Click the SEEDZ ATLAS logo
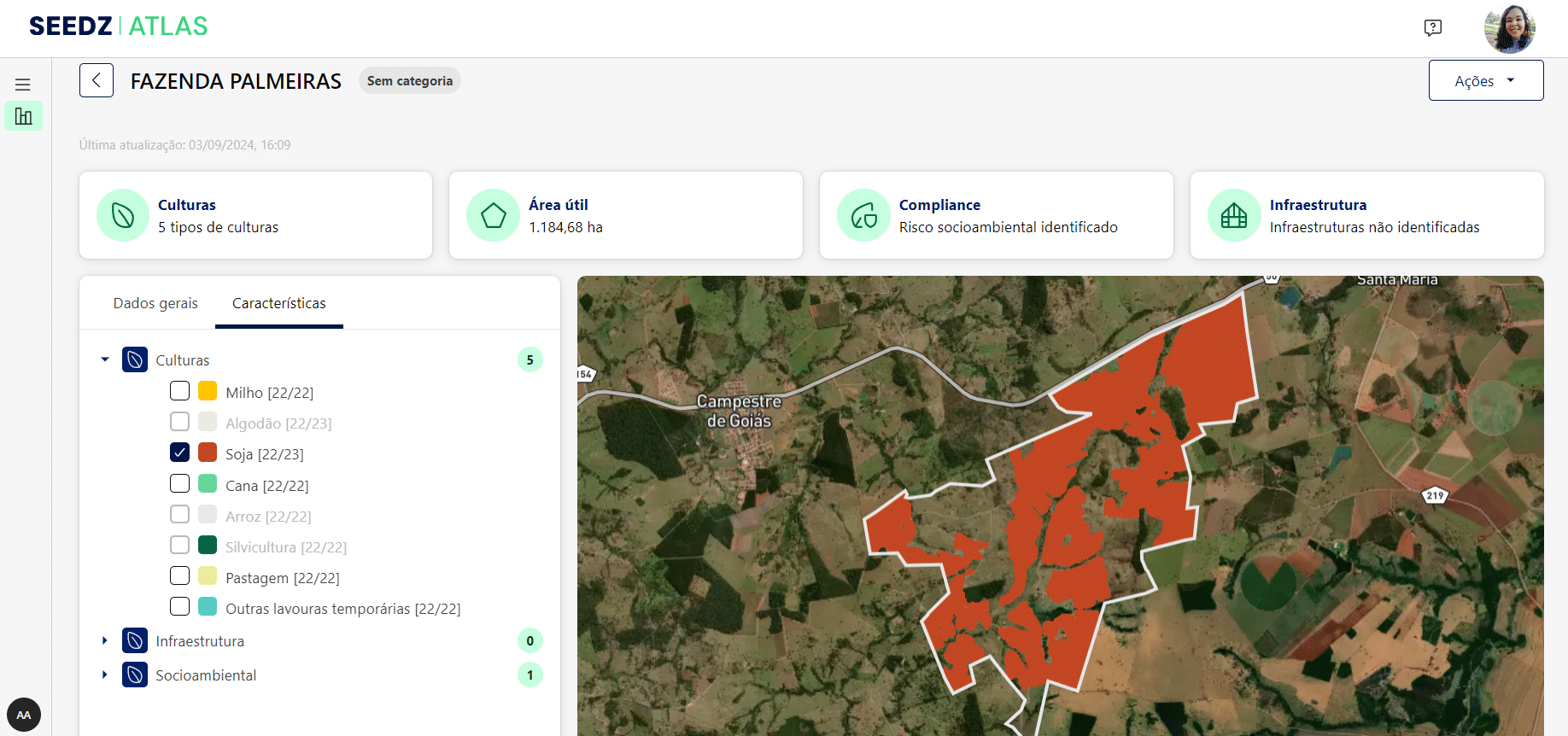Image resolution: width=1568 pixels, height=736 pixels. click(119, 26)
